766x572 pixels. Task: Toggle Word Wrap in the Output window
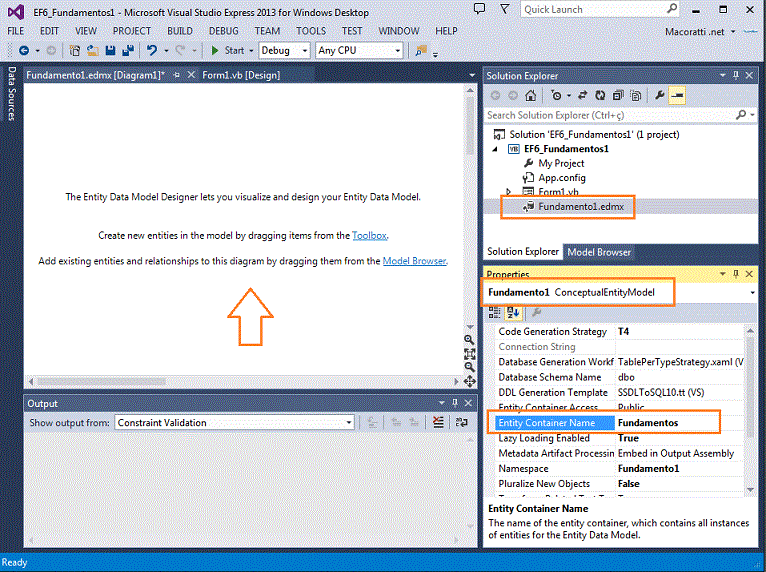click(462, 423)
